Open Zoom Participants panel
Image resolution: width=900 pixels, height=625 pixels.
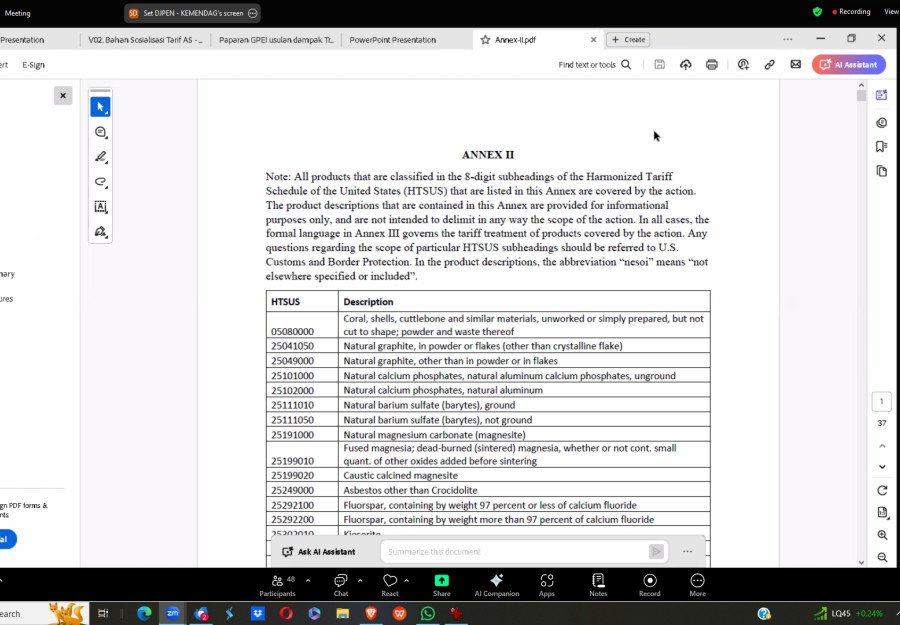[x=277, y=585]
